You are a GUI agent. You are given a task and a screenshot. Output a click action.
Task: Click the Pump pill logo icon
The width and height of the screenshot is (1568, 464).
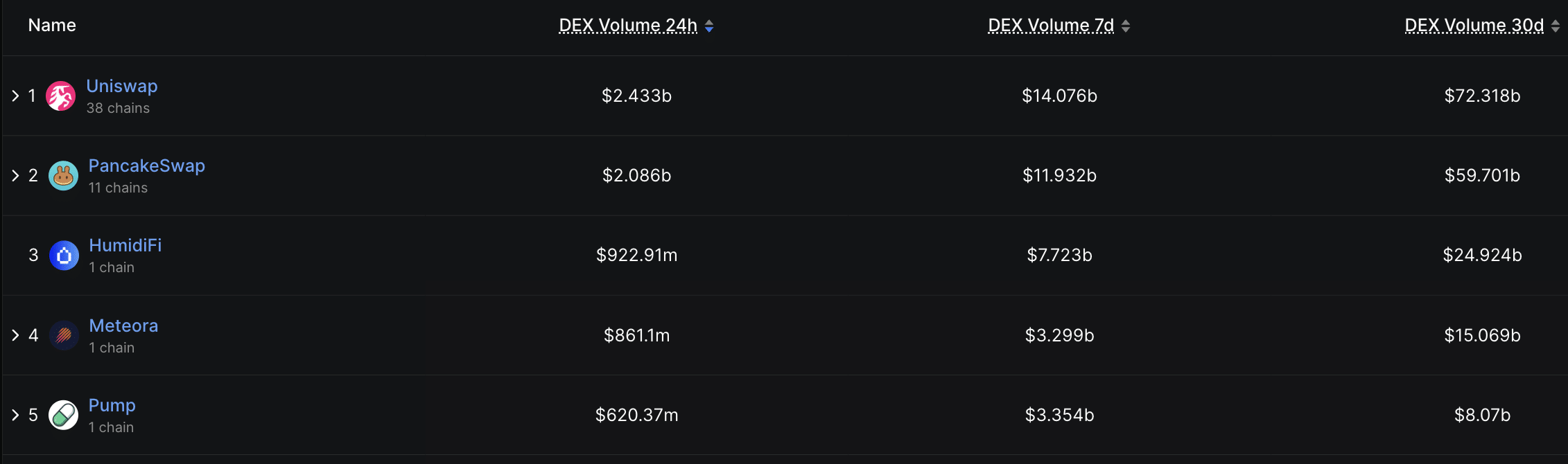point(63,416)
